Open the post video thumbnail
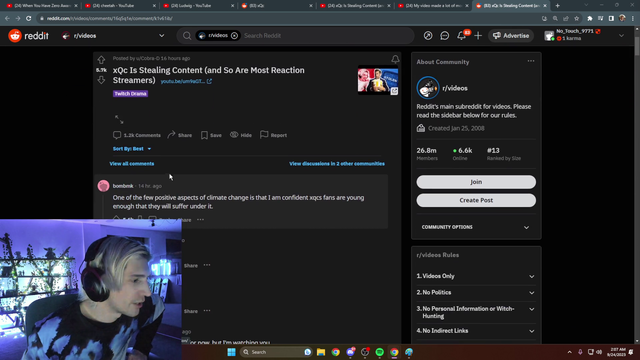 click(x=378, y=80)
